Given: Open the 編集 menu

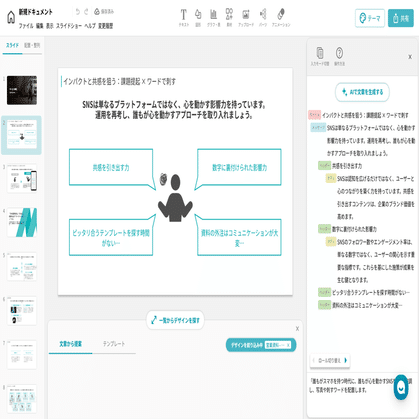Looking at the screenshot, I should 40,26.
